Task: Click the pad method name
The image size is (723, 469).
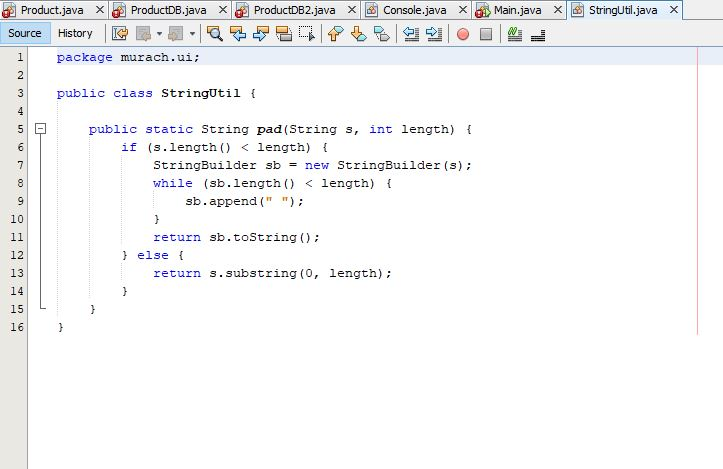Action: pyautogui.click(x=269, y=130)
